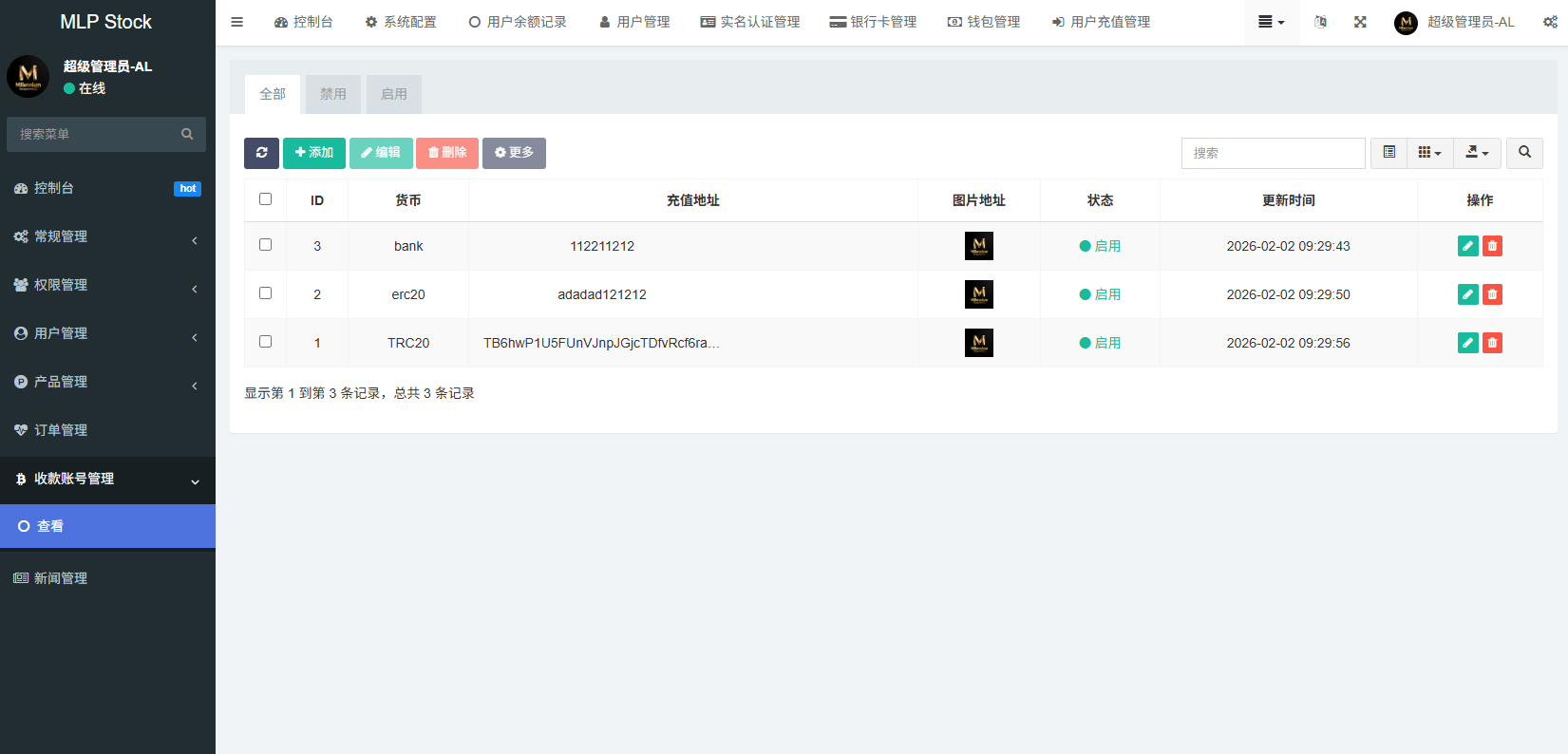
Task: Toggle the table card view icon
Action: (x=1389, y=153)
